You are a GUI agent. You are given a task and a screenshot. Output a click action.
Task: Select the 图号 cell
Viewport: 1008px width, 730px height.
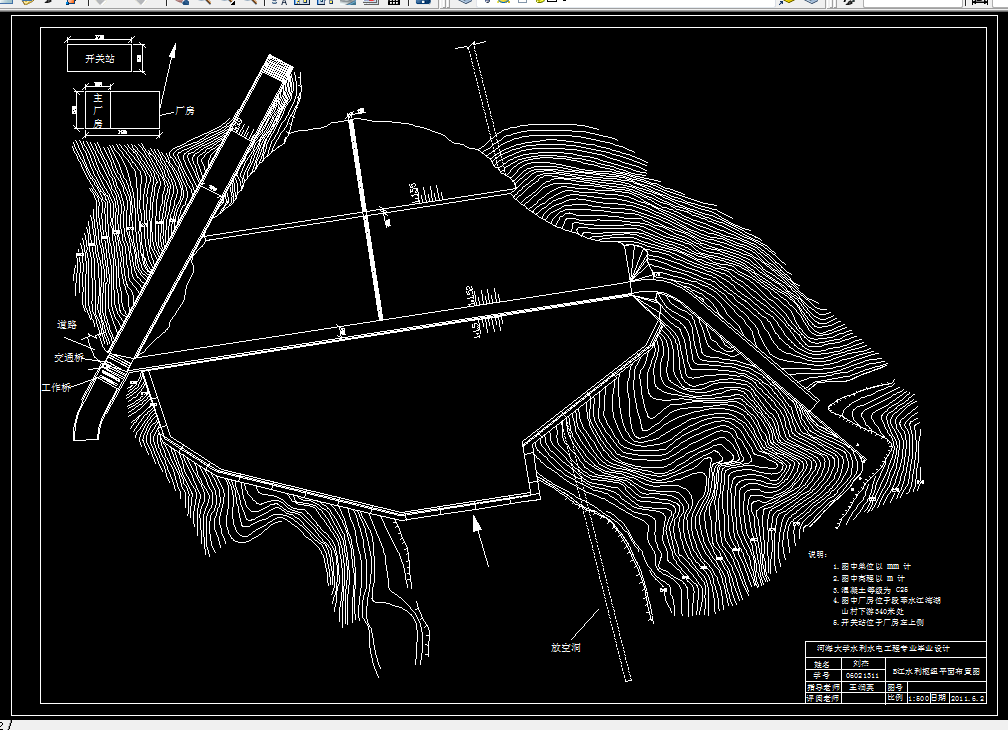pos(896,687)
